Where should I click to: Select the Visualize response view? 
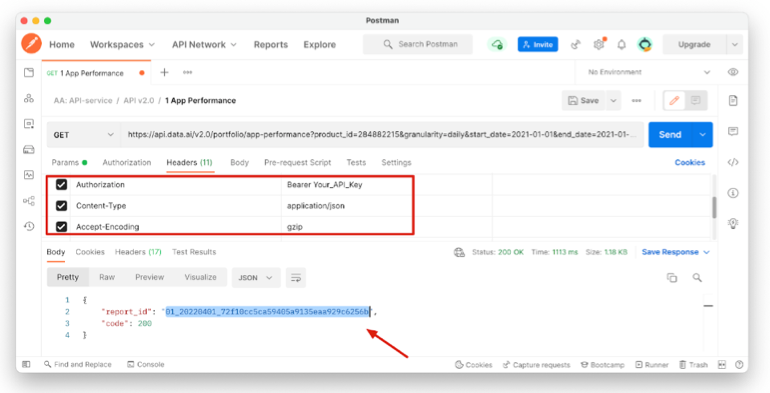pos(200,277)
